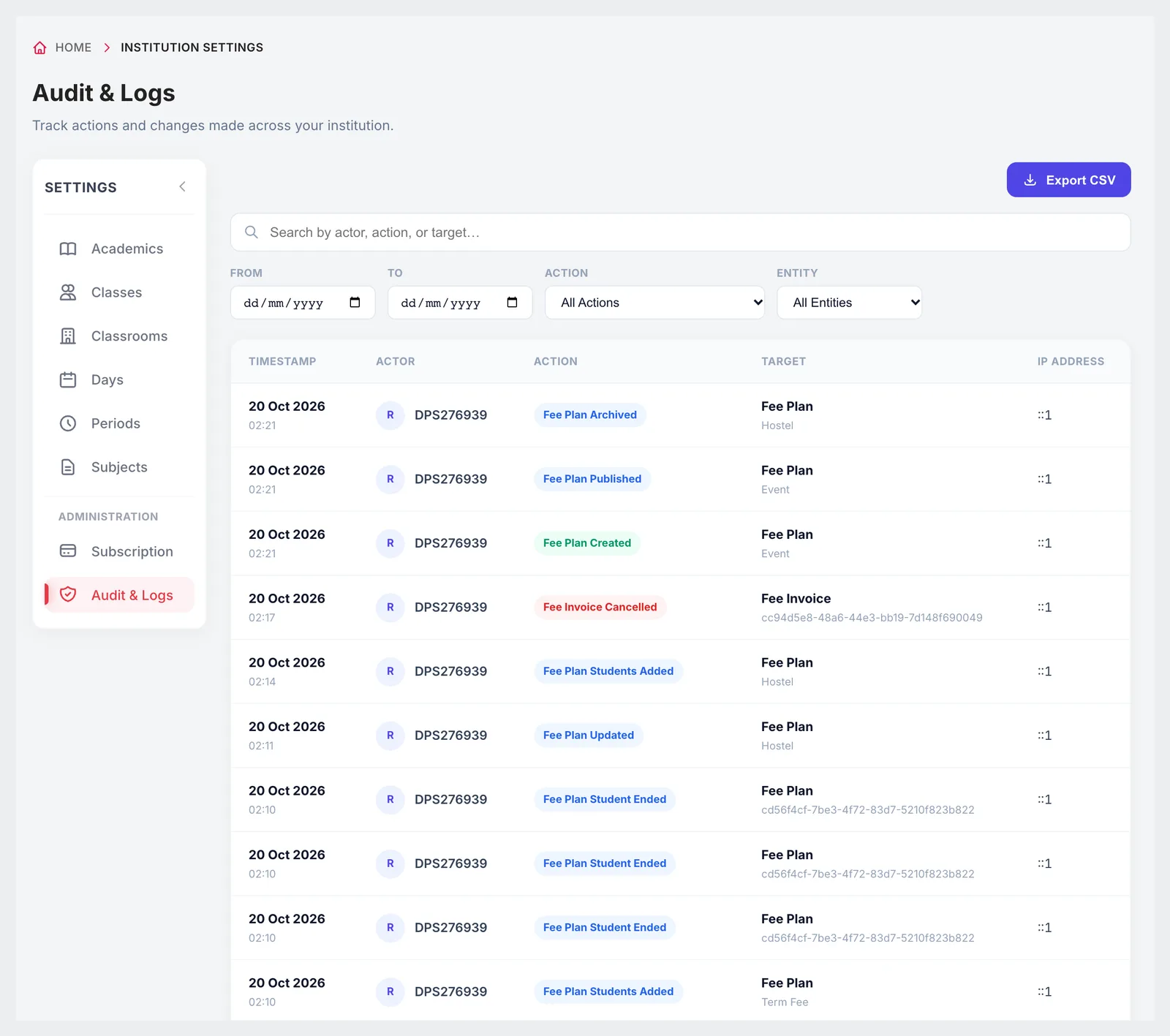
Task: Click the Subjects document icon
Action: [68, 467]
